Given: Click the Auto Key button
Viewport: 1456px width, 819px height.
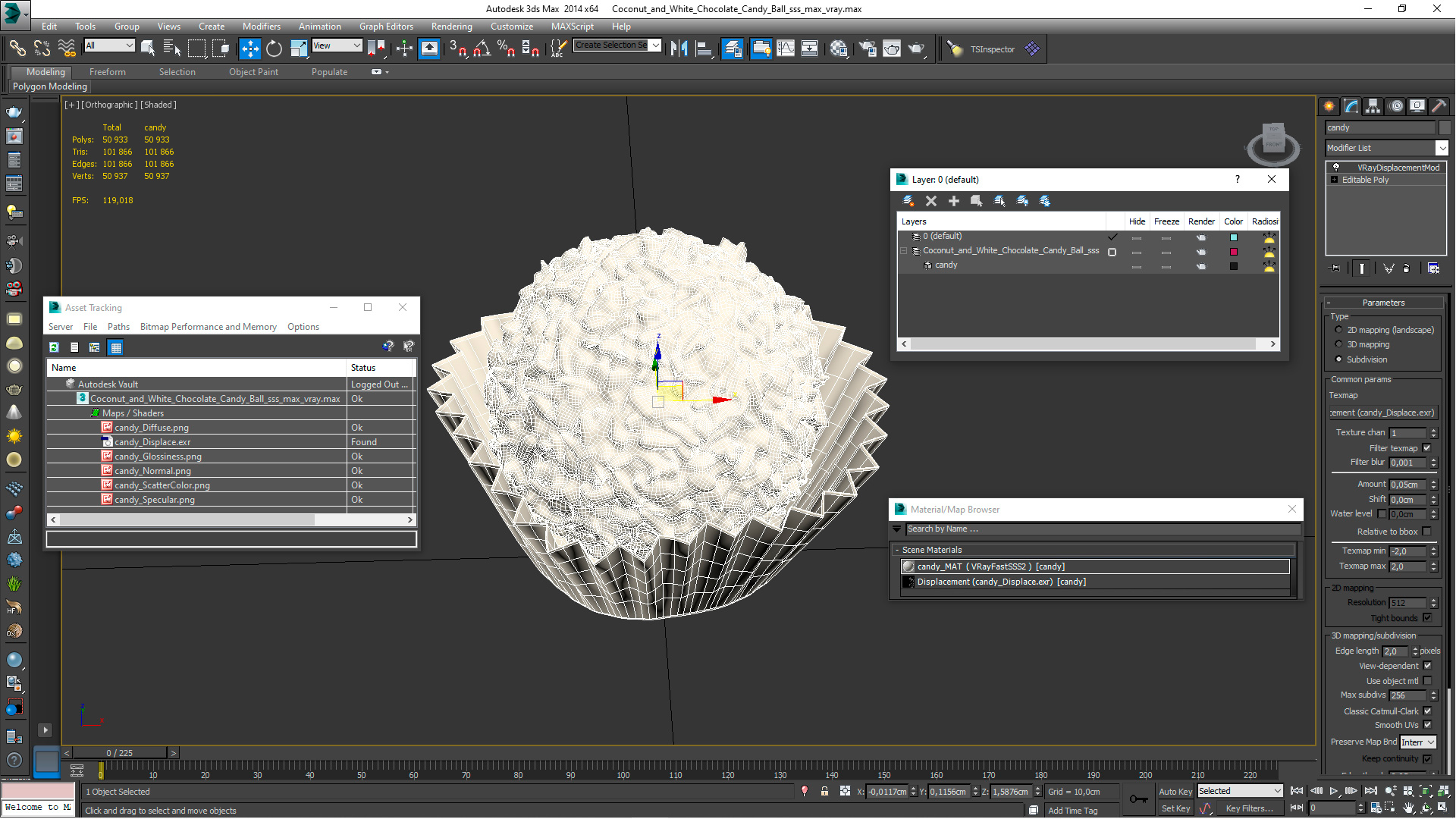Looking at the screenshot, I should click(1175, 791).
